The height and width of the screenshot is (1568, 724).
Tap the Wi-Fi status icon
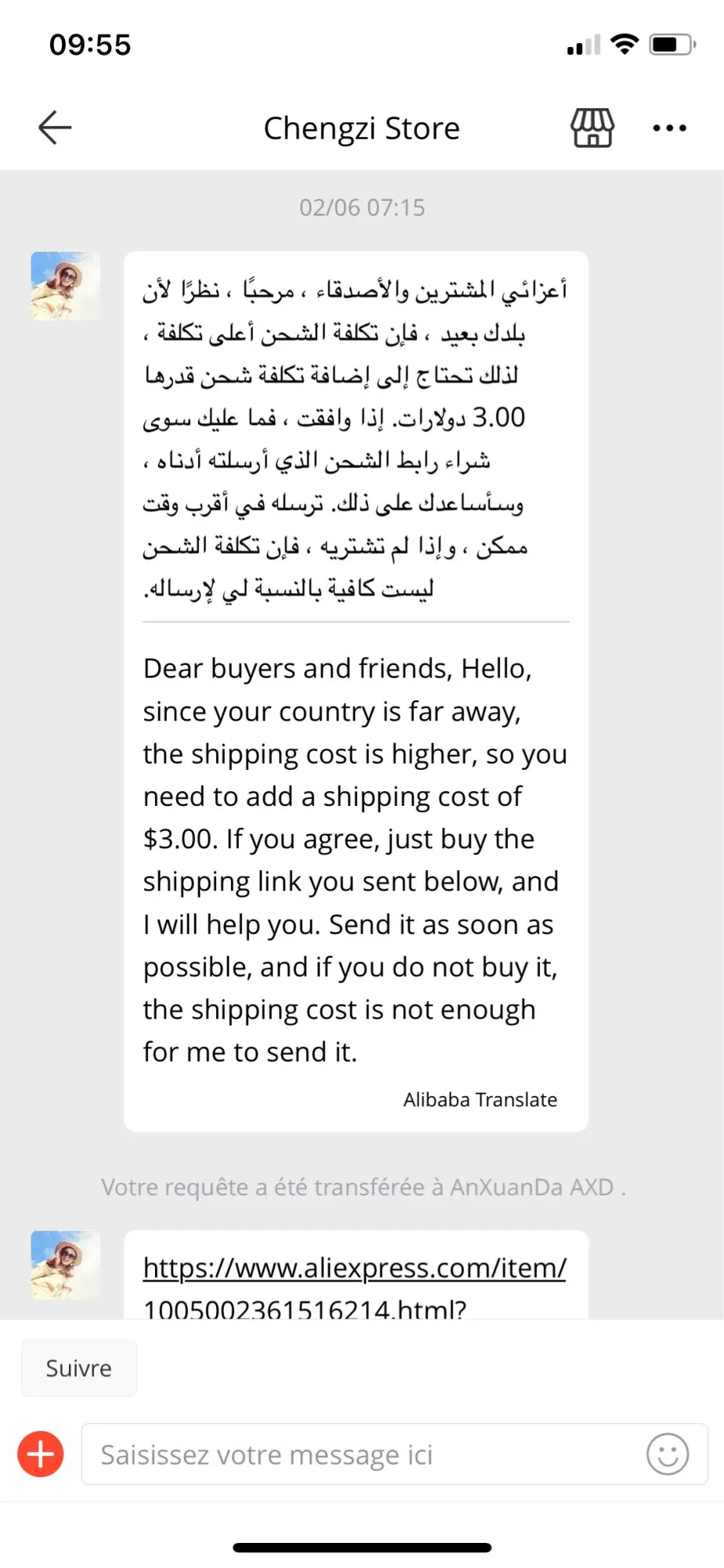tap(624, 44)
